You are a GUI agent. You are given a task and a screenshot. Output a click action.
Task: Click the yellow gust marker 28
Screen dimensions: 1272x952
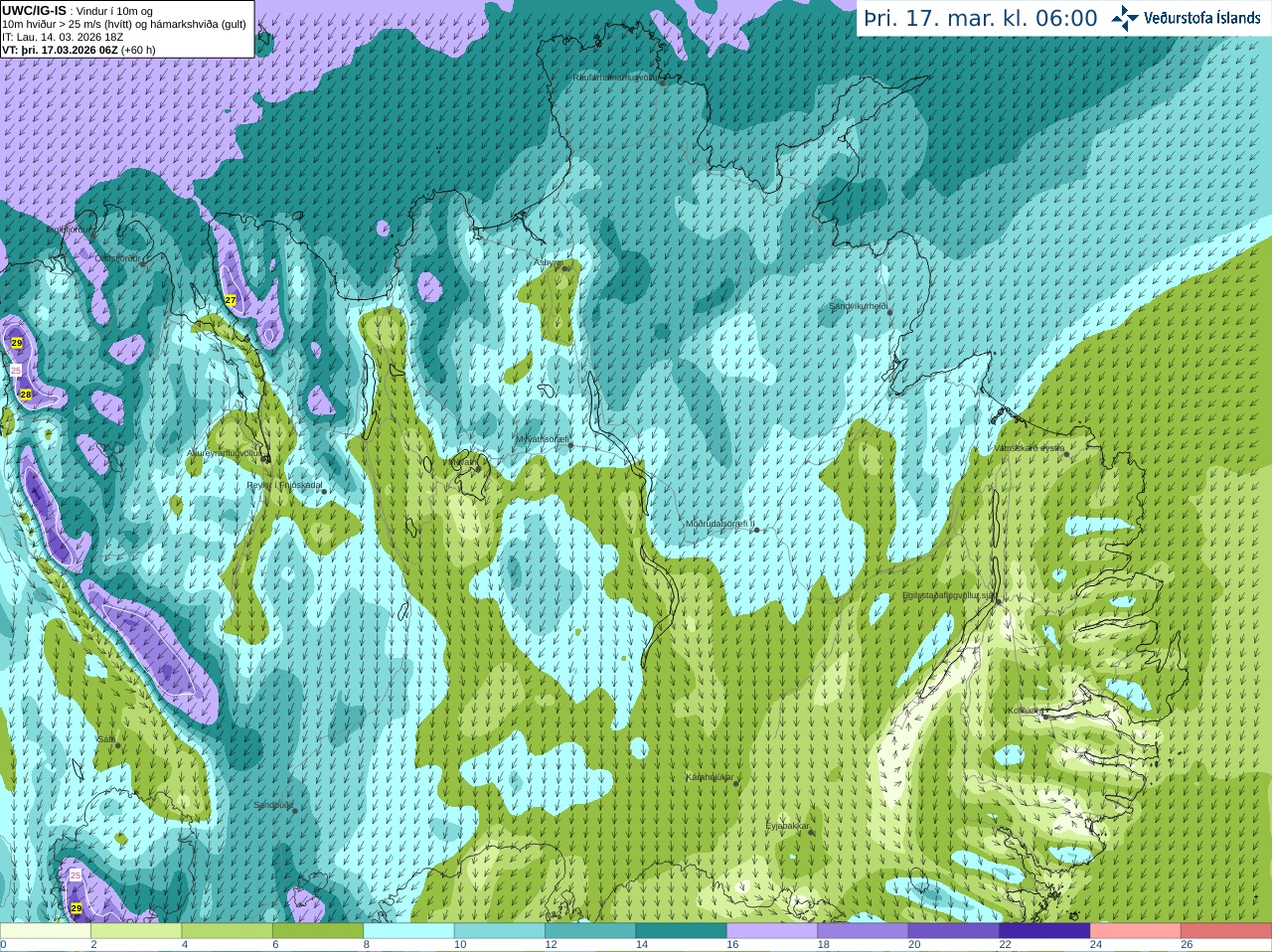click(x=26, y=395)
